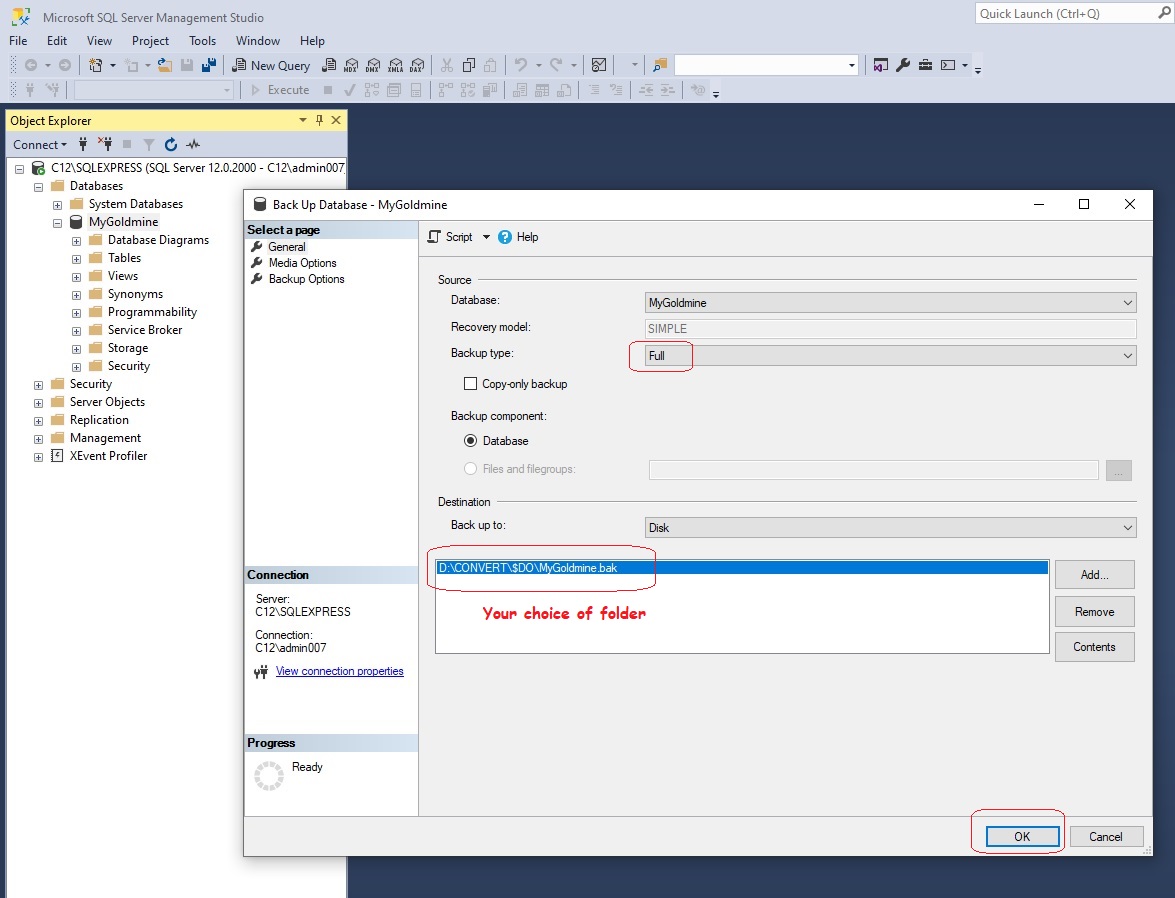Screen dimensions: 1175x898
Task: Click the DAX query icon
Action: 417,65
